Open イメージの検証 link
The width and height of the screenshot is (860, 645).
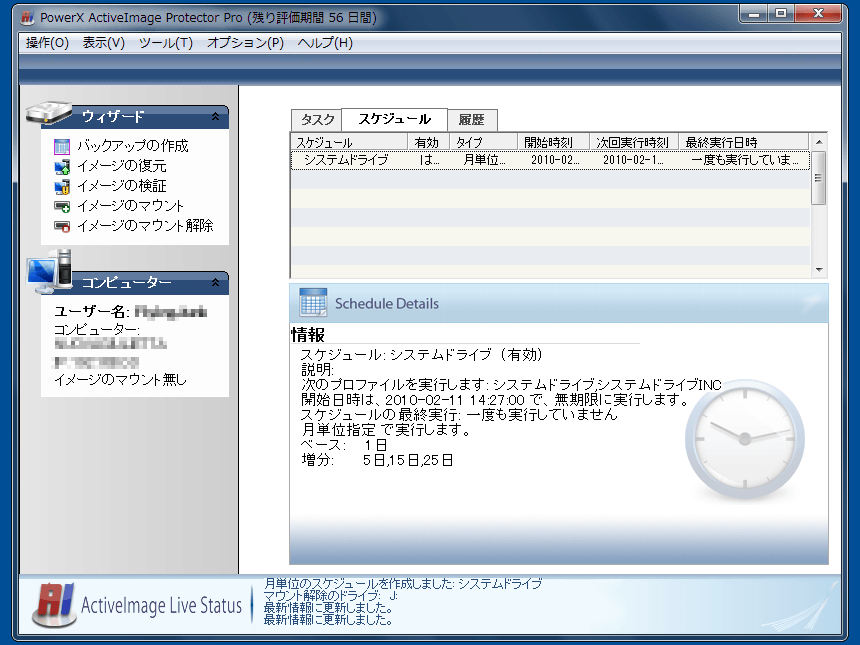coord(121,186)
